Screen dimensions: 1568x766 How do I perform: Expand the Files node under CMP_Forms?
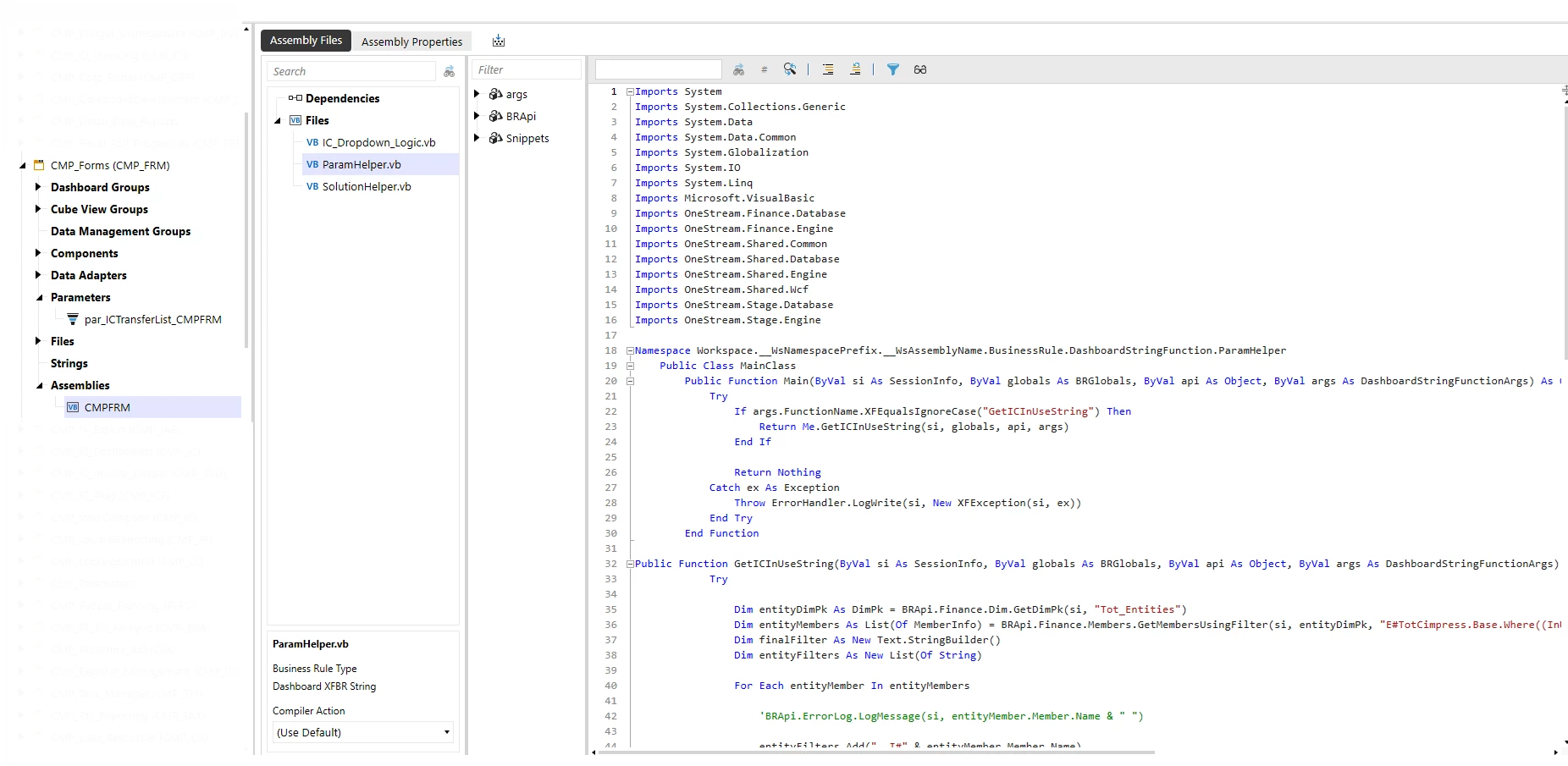pos(37,341)
